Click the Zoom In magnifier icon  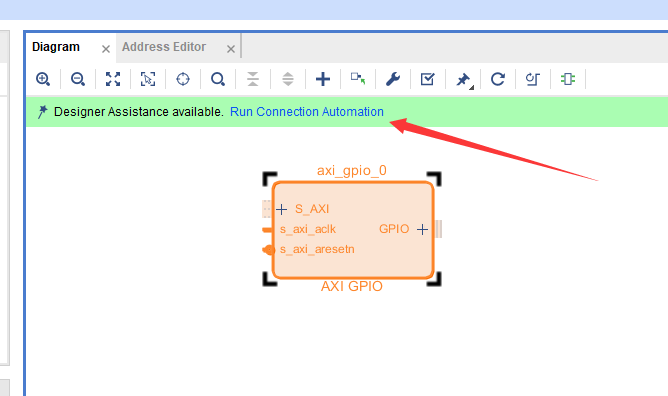(x=43, y=79)
